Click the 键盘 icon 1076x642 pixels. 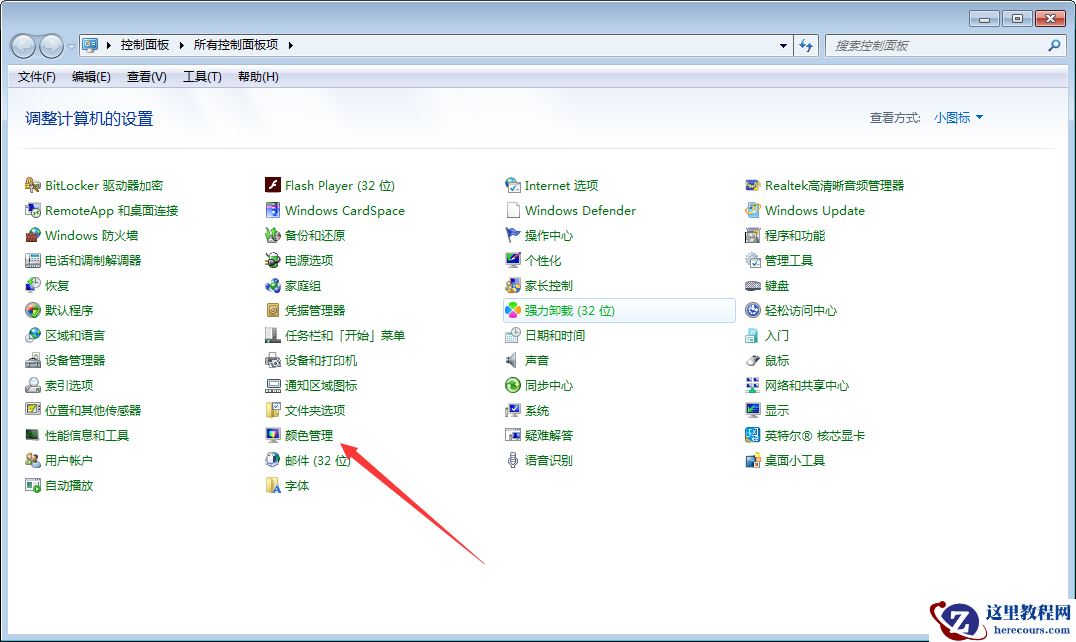coord(753,285)
